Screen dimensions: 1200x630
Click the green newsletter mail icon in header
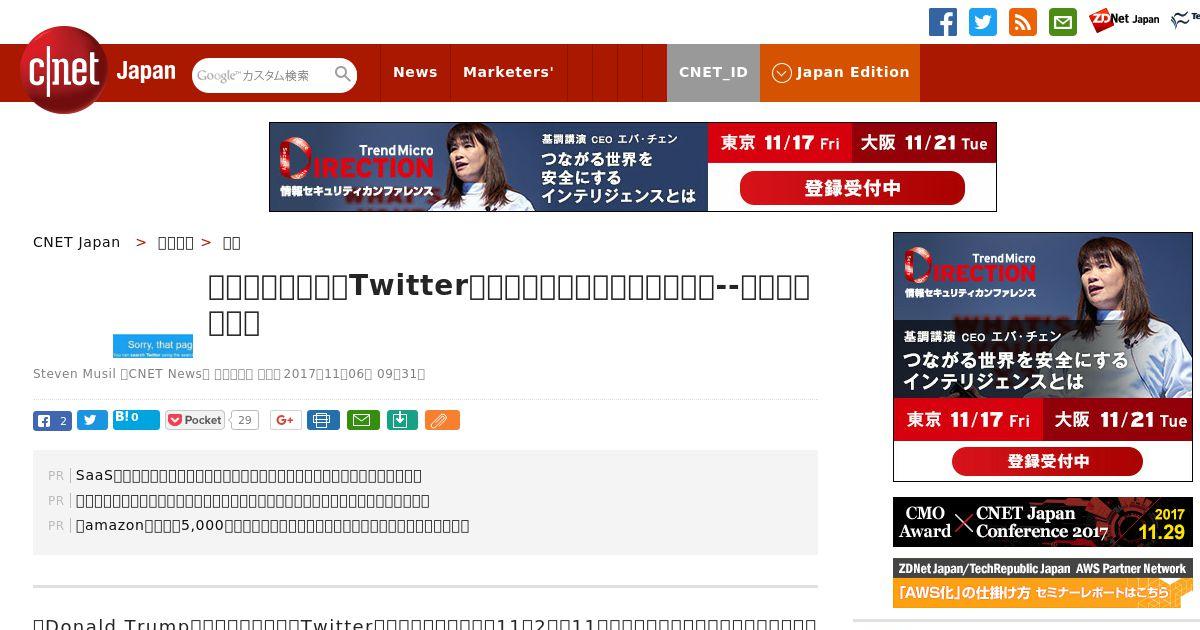coord(1063,22)
